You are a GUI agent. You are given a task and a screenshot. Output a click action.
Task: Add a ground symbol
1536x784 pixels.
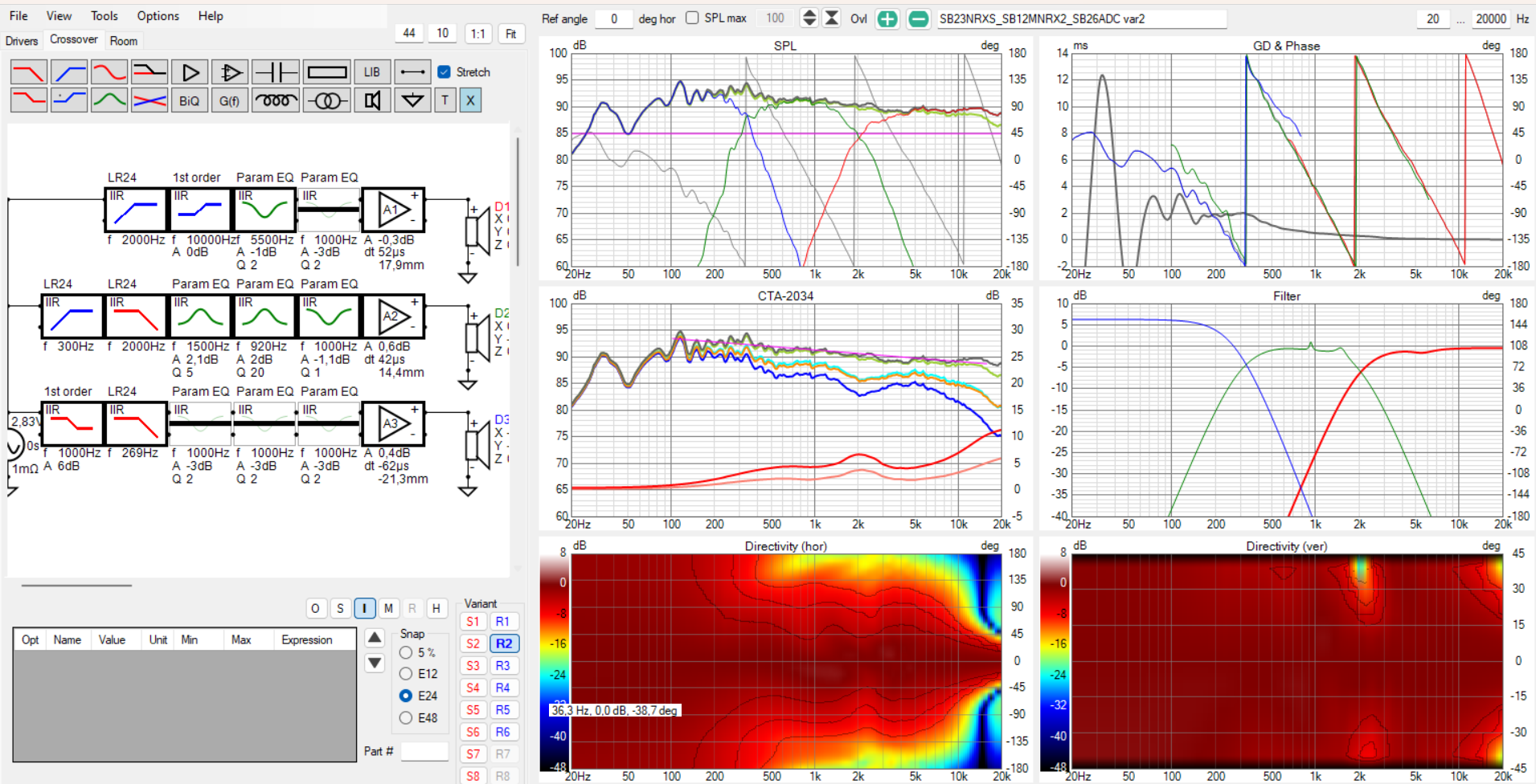pos(413,100)
